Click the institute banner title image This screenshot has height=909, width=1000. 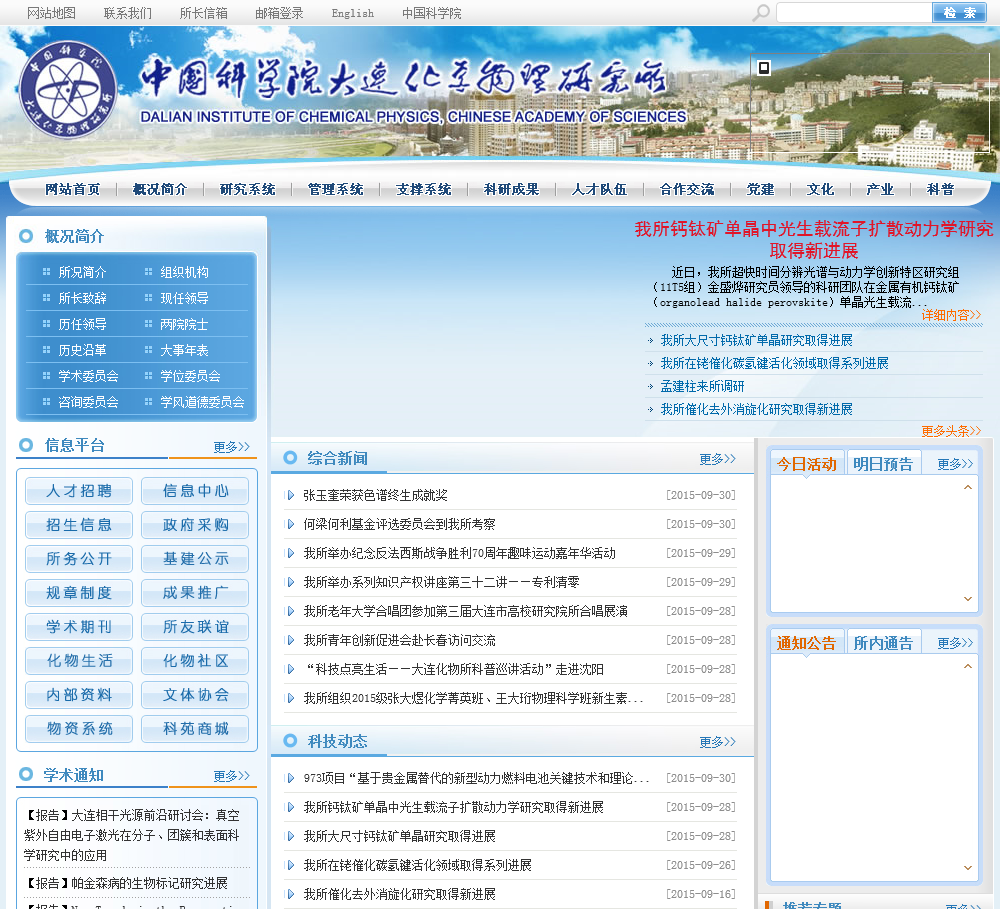click(x=413, y=92)
